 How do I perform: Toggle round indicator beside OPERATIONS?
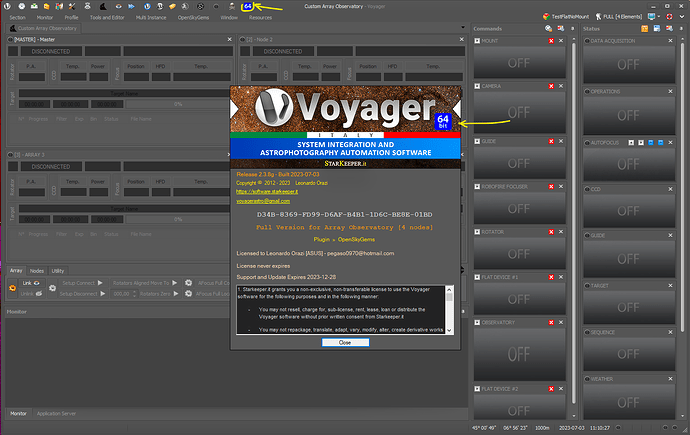[587, 91]
